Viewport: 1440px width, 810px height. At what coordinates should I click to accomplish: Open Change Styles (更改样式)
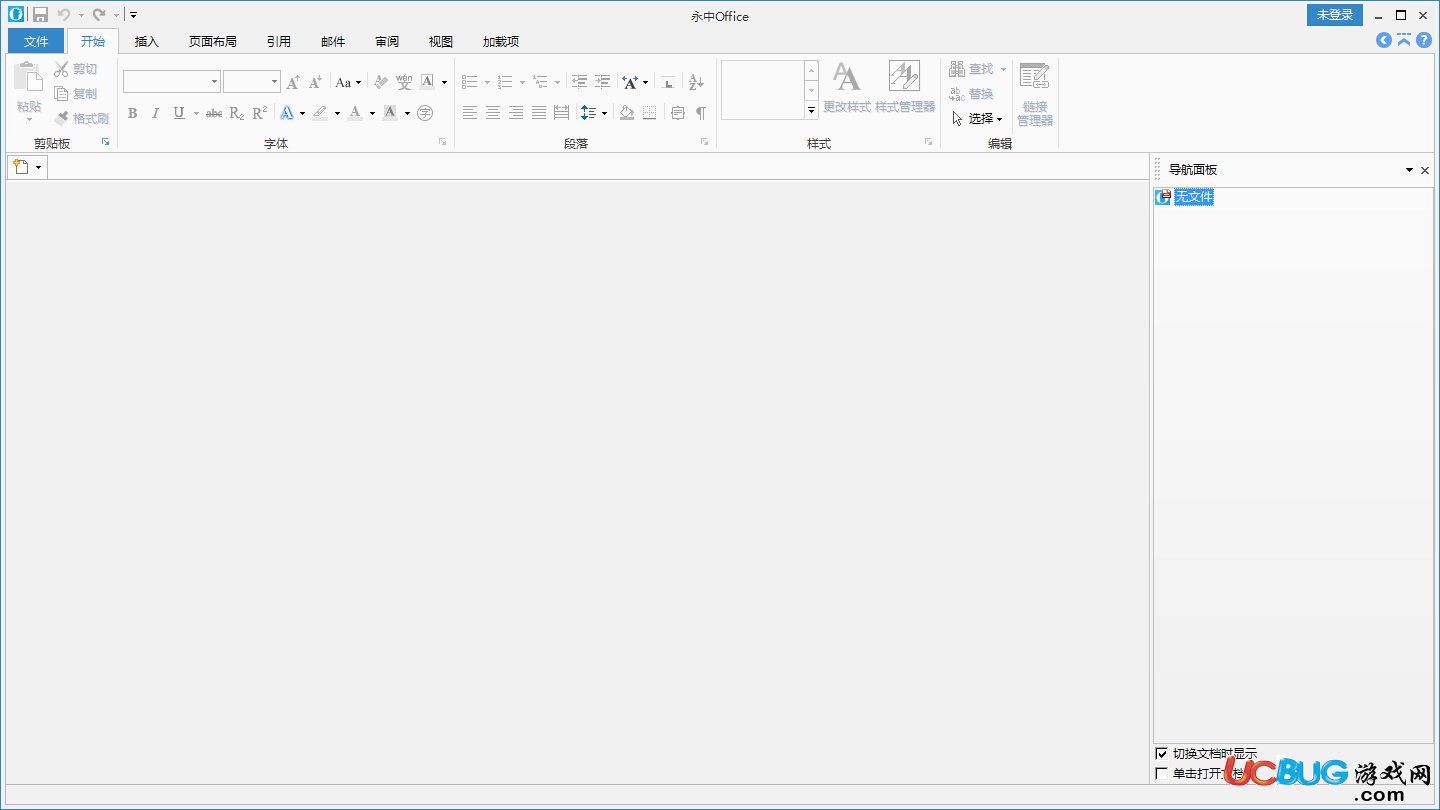tap(847, 88)
